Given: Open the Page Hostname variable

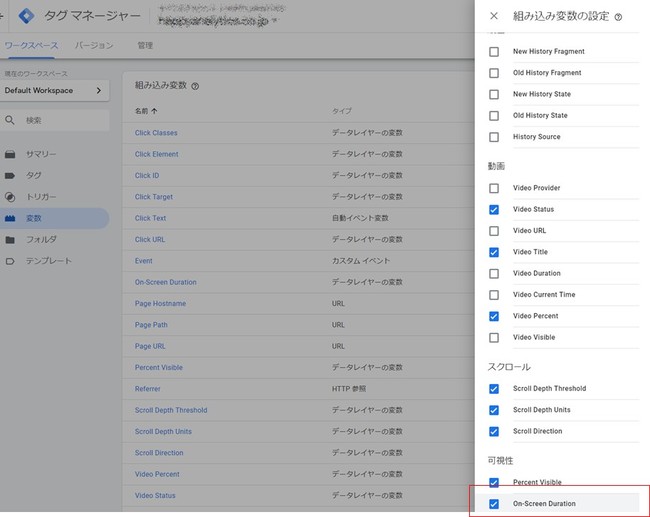Looking at the screenshot, I should 160,304.
